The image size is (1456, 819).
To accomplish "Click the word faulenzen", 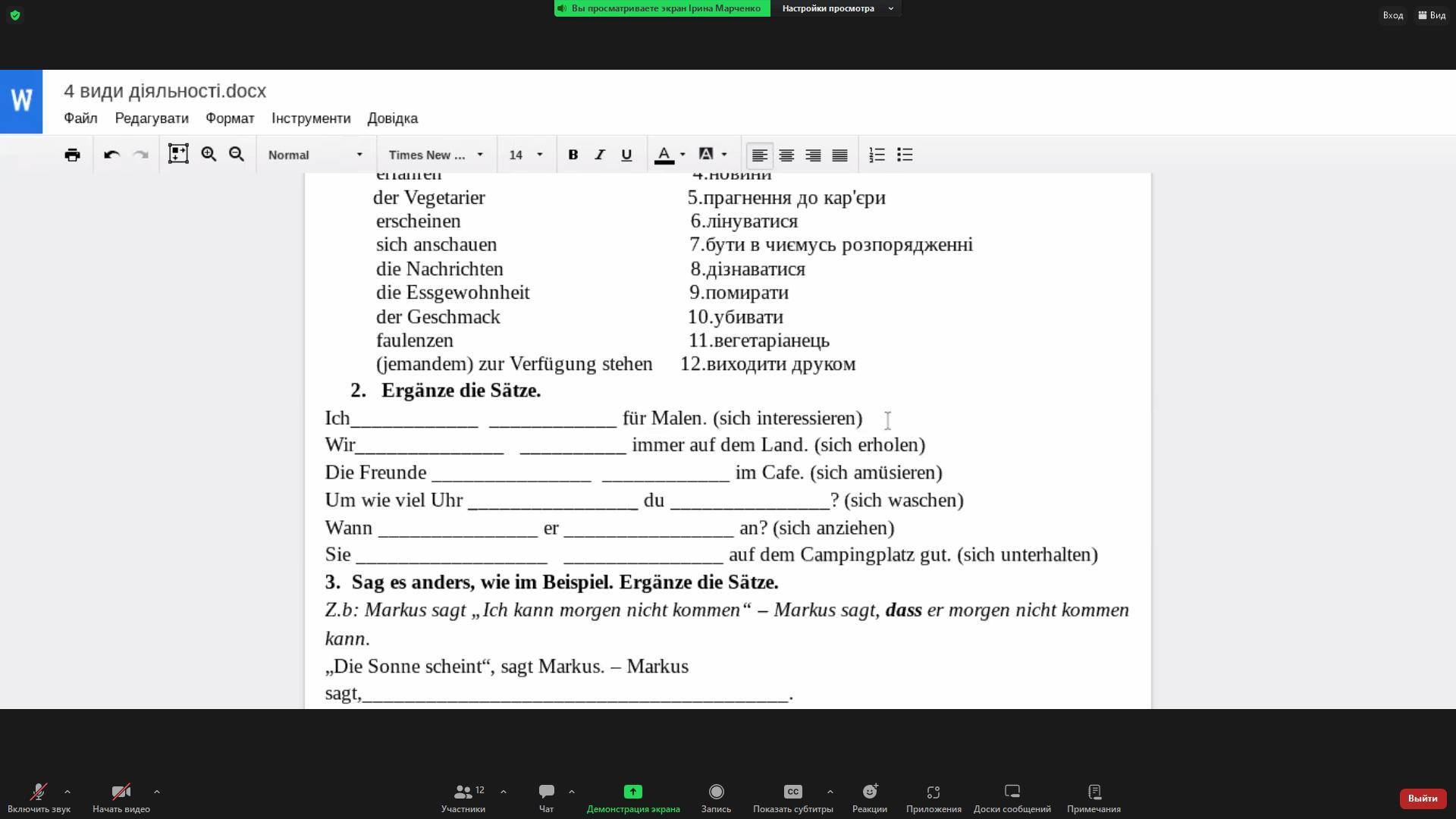I will click(x=415, y=340).
